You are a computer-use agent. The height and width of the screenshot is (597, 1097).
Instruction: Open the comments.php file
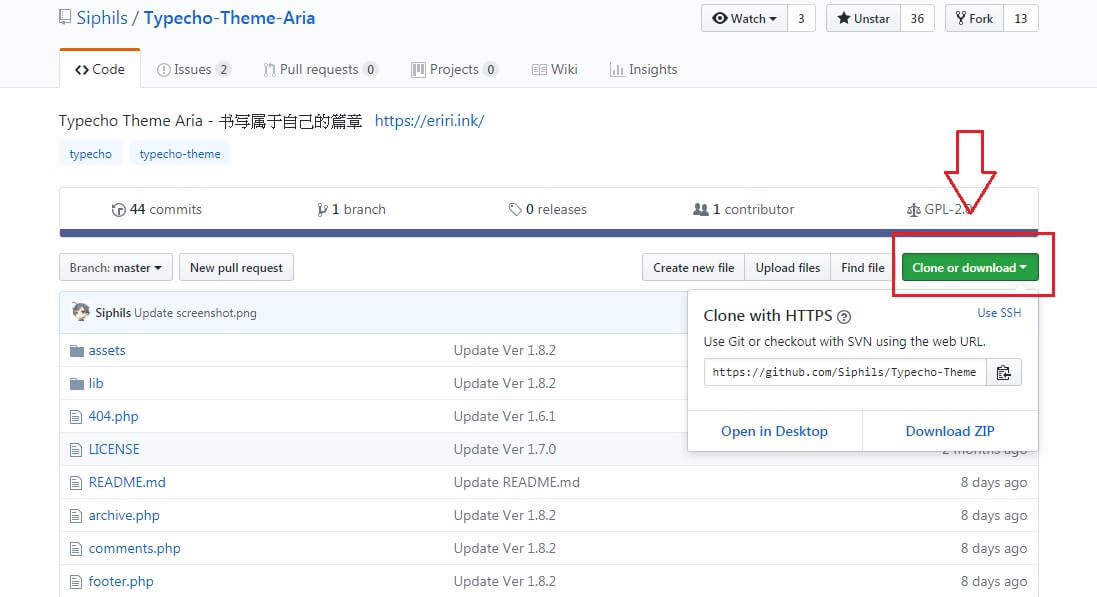pyautogui.click(x=134, y=549)
